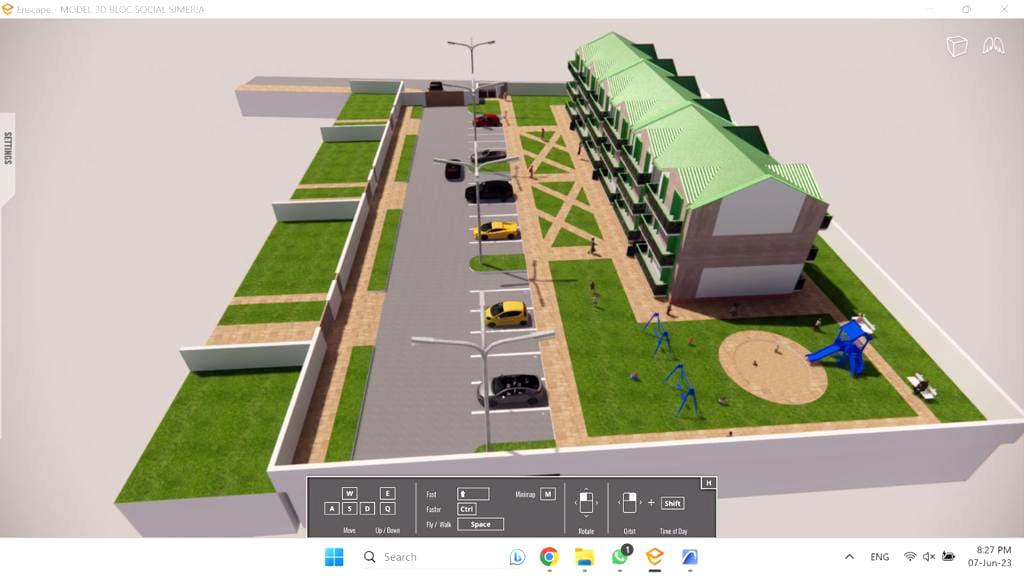Open the Settings side tab

coord(8,148)
